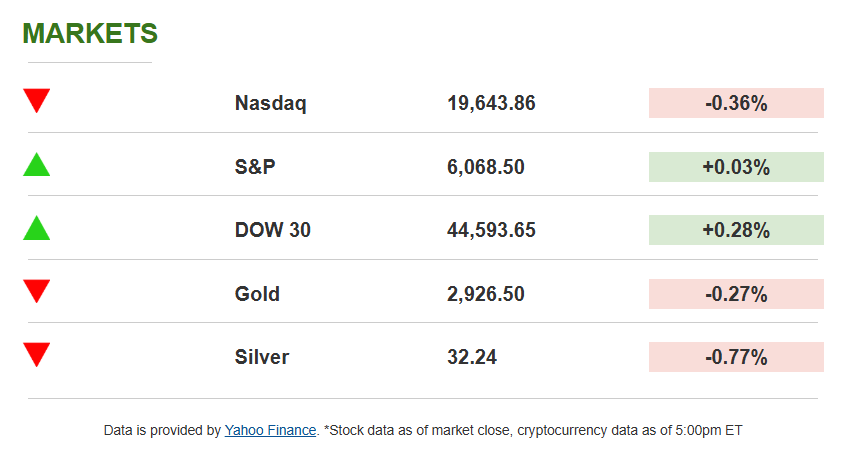Click the Nasdaq value 19,643.86
This screenshot has width=848, height=451.
pyautogui.click(x=491, y=103)
